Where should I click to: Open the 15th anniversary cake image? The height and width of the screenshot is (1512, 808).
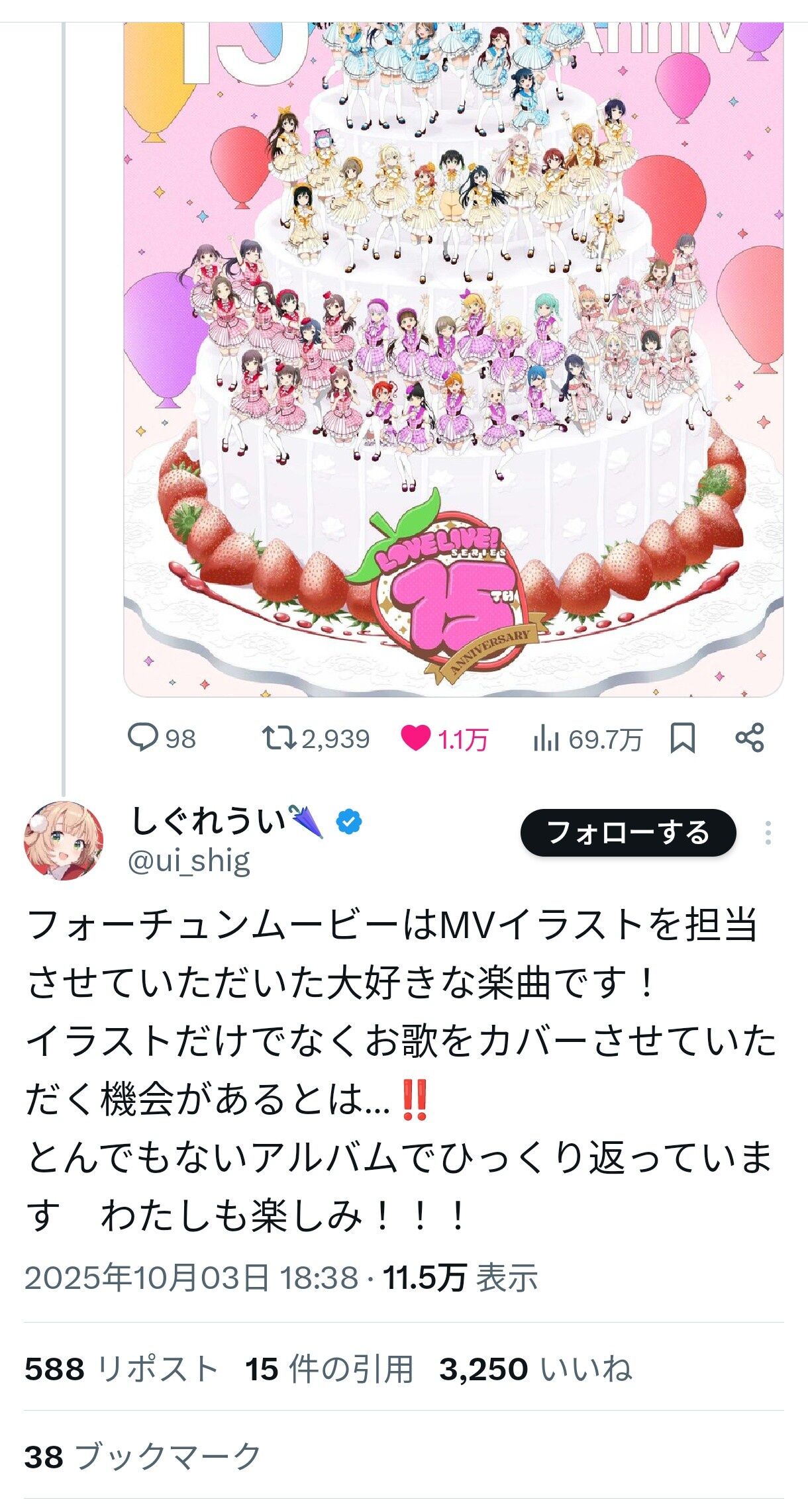[x=454, y=359]
